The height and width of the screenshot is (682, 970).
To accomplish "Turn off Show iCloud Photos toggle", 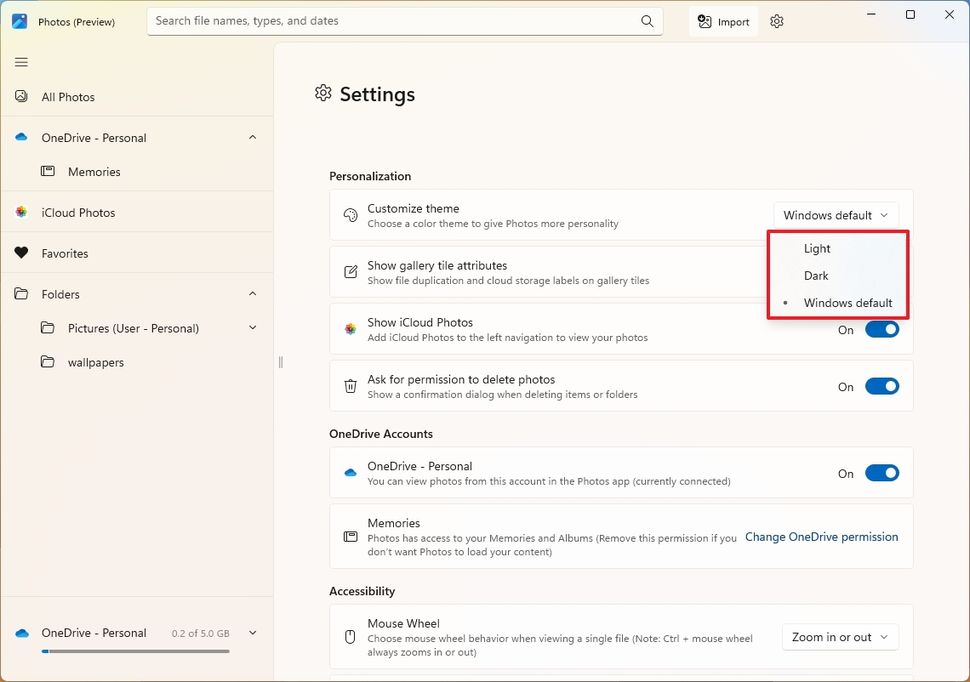I will click(x=881, y=330).
